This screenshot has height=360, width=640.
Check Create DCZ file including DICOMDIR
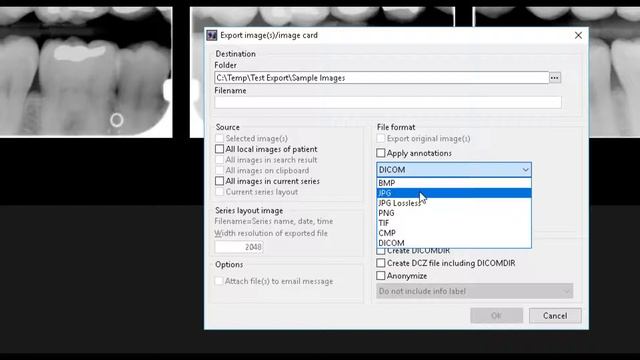(381, 263)
